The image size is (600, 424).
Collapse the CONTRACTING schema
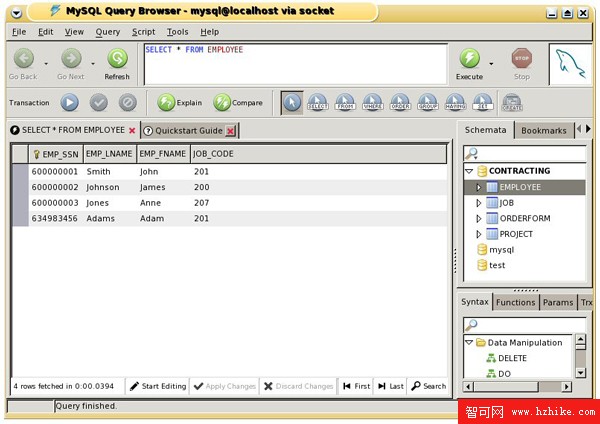click(469, 171)
